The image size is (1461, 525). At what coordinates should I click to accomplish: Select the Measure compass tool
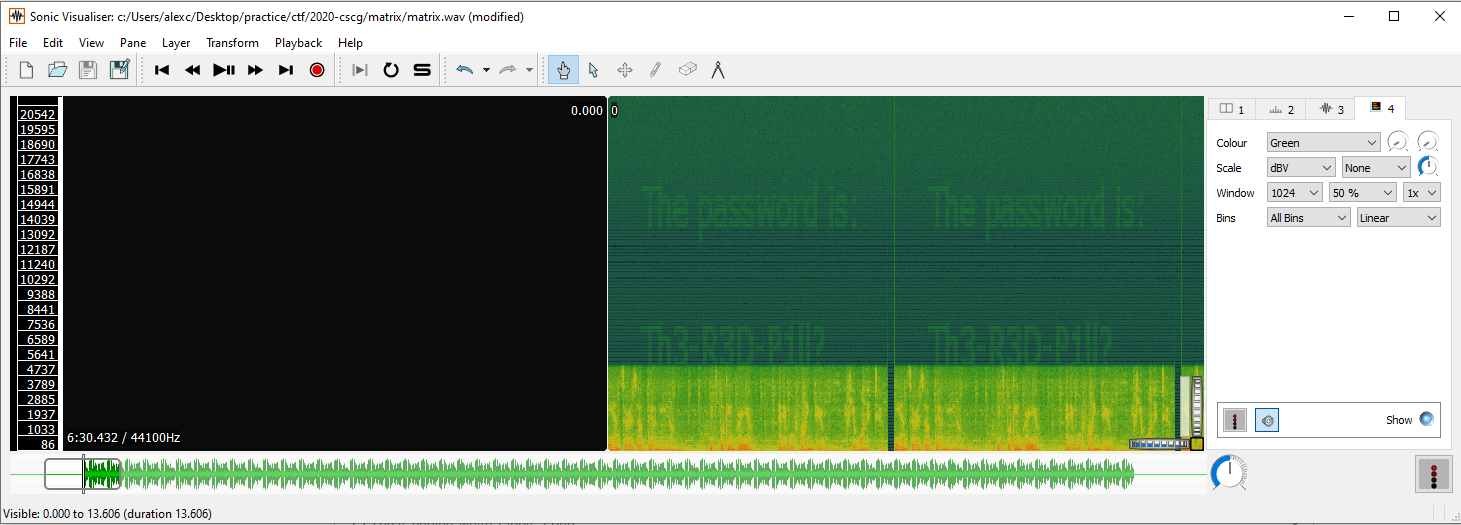717,70
